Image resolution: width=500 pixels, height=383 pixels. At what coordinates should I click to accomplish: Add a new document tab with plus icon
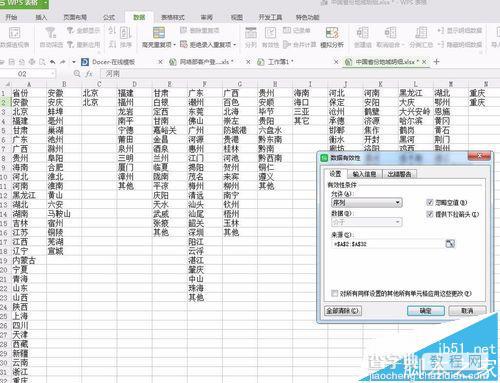[x=436, y=62]
